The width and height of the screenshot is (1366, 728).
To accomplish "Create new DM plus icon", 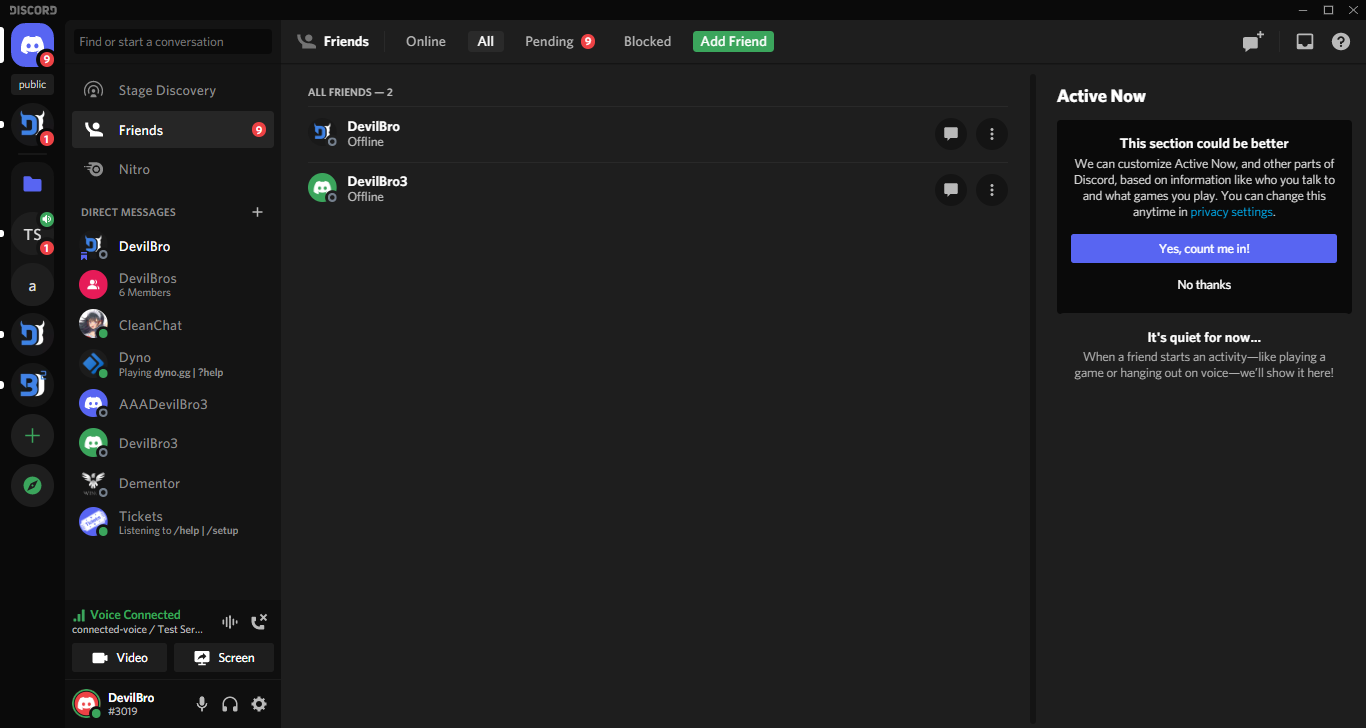I will point(257,212).
